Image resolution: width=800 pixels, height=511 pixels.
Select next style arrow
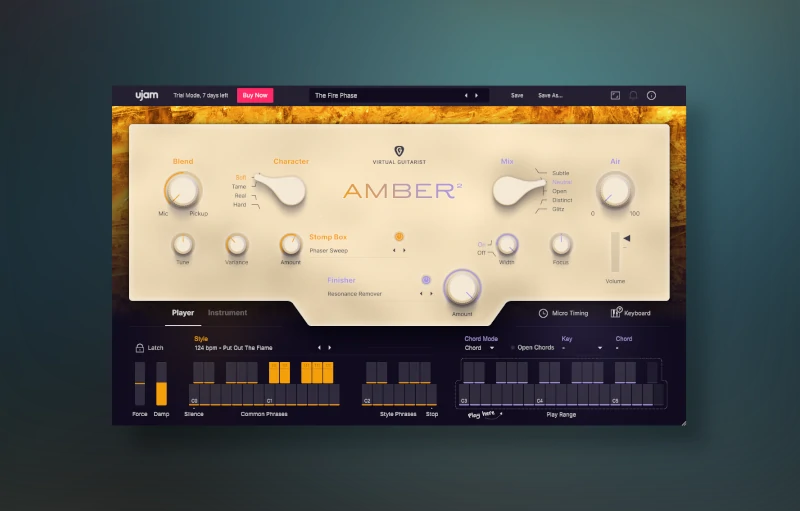pyautogui.click(x=330, y=348)
